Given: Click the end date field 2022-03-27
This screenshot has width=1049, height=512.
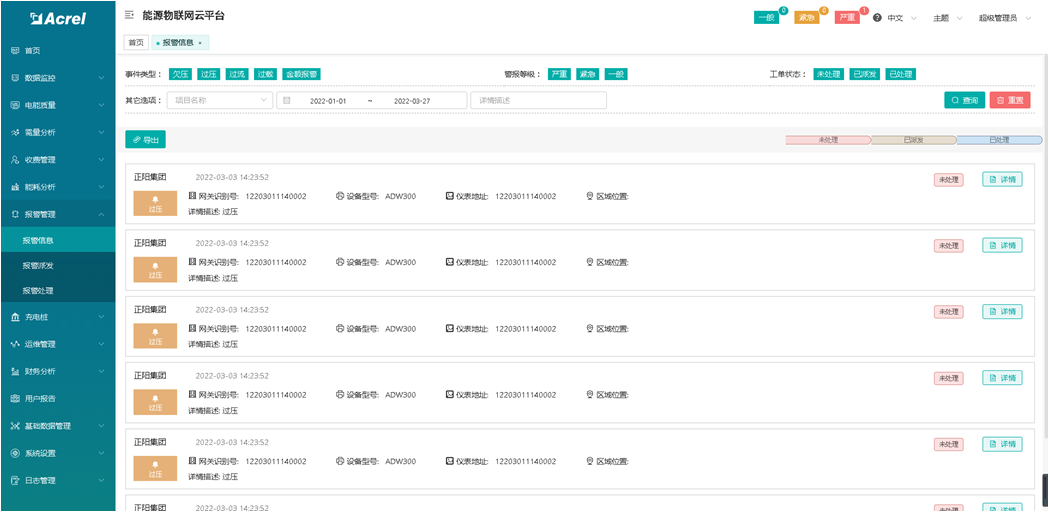Looking at the screenshot, I should (412, 100).
